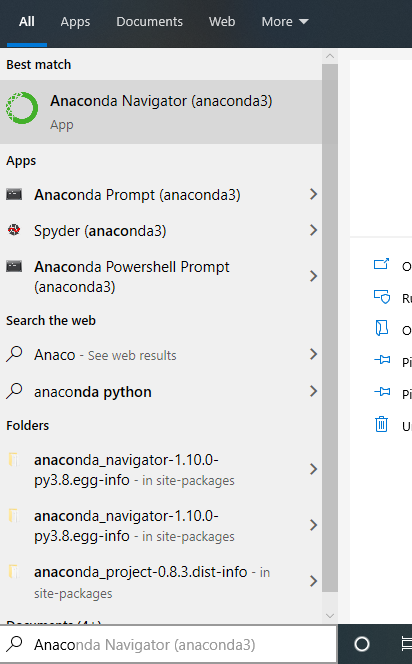Click the Anaconda Powershell Prompt terminal icon

pyautogui.click(x=14, y=266)
